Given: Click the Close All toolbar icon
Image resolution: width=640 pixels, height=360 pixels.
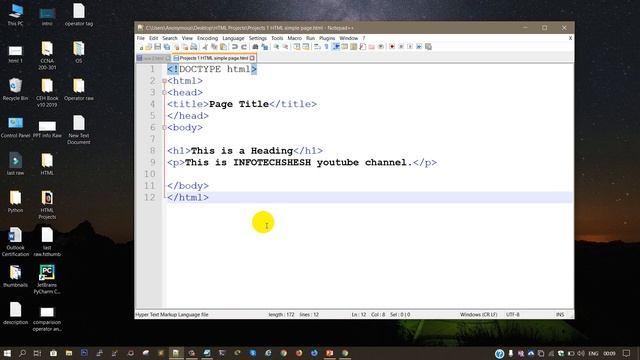Looking at the screenshot, I should pos(185,47).
